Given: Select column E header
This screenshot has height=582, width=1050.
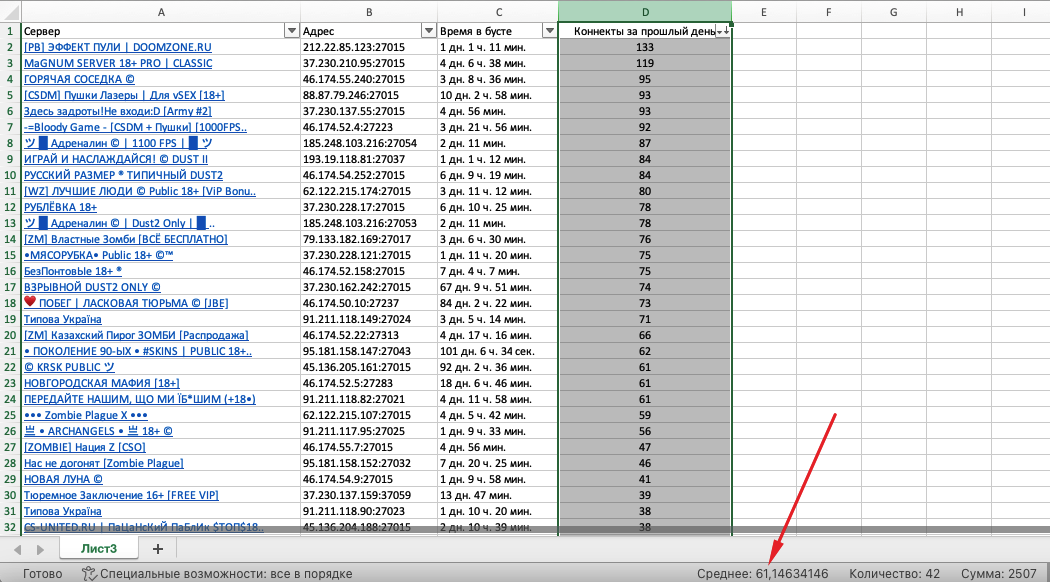Looking at the screenshot, I should (763, 12).
